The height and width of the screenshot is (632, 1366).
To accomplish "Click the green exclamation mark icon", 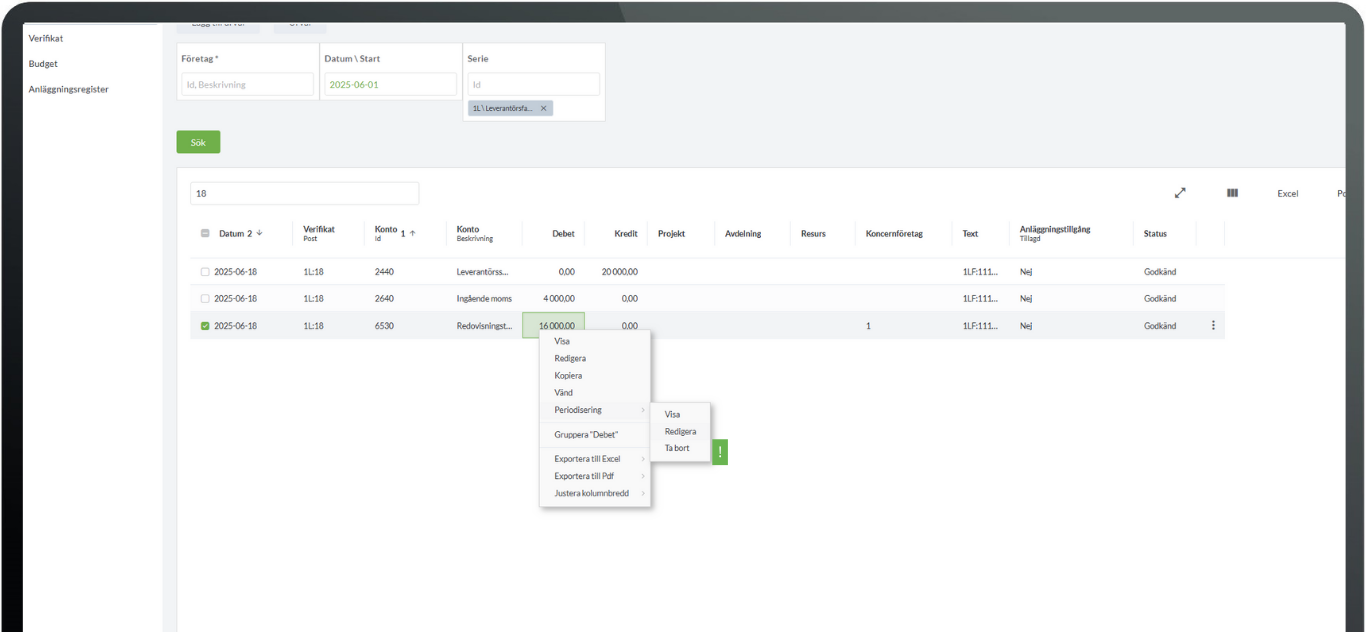I will (x=720, y=452).
